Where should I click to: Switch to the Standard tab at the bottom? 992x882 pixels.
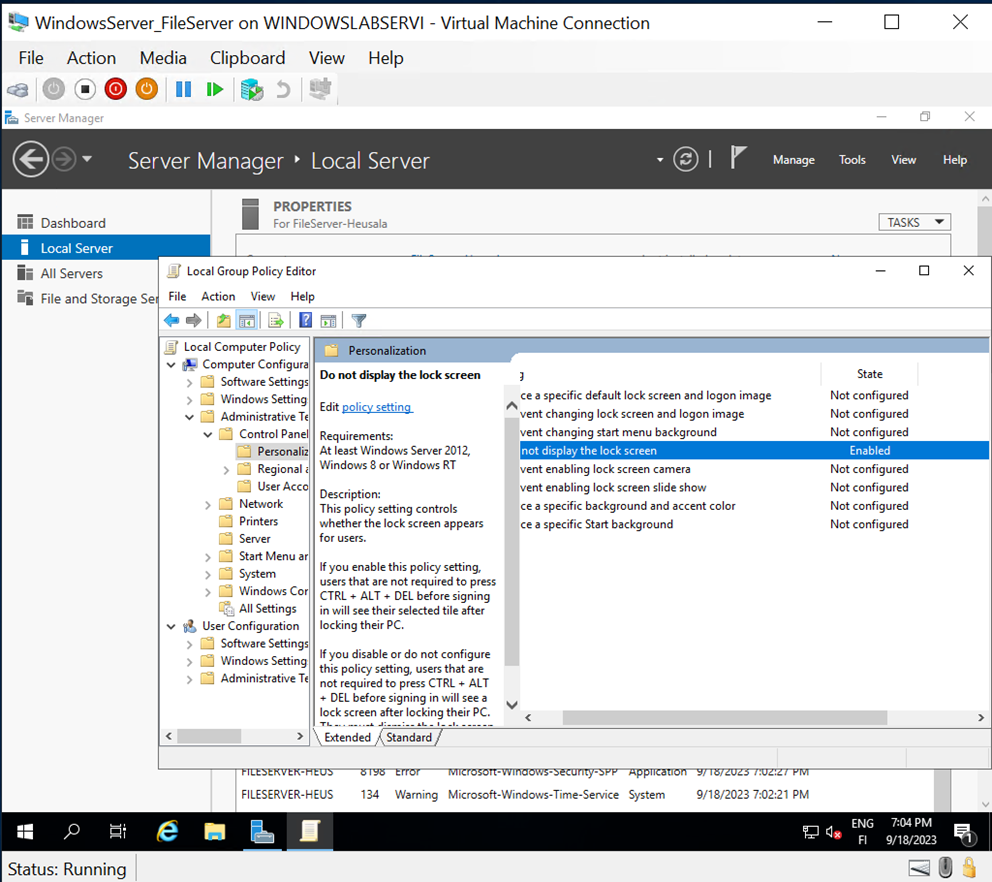pyautogui.click(x=409, y=737)
